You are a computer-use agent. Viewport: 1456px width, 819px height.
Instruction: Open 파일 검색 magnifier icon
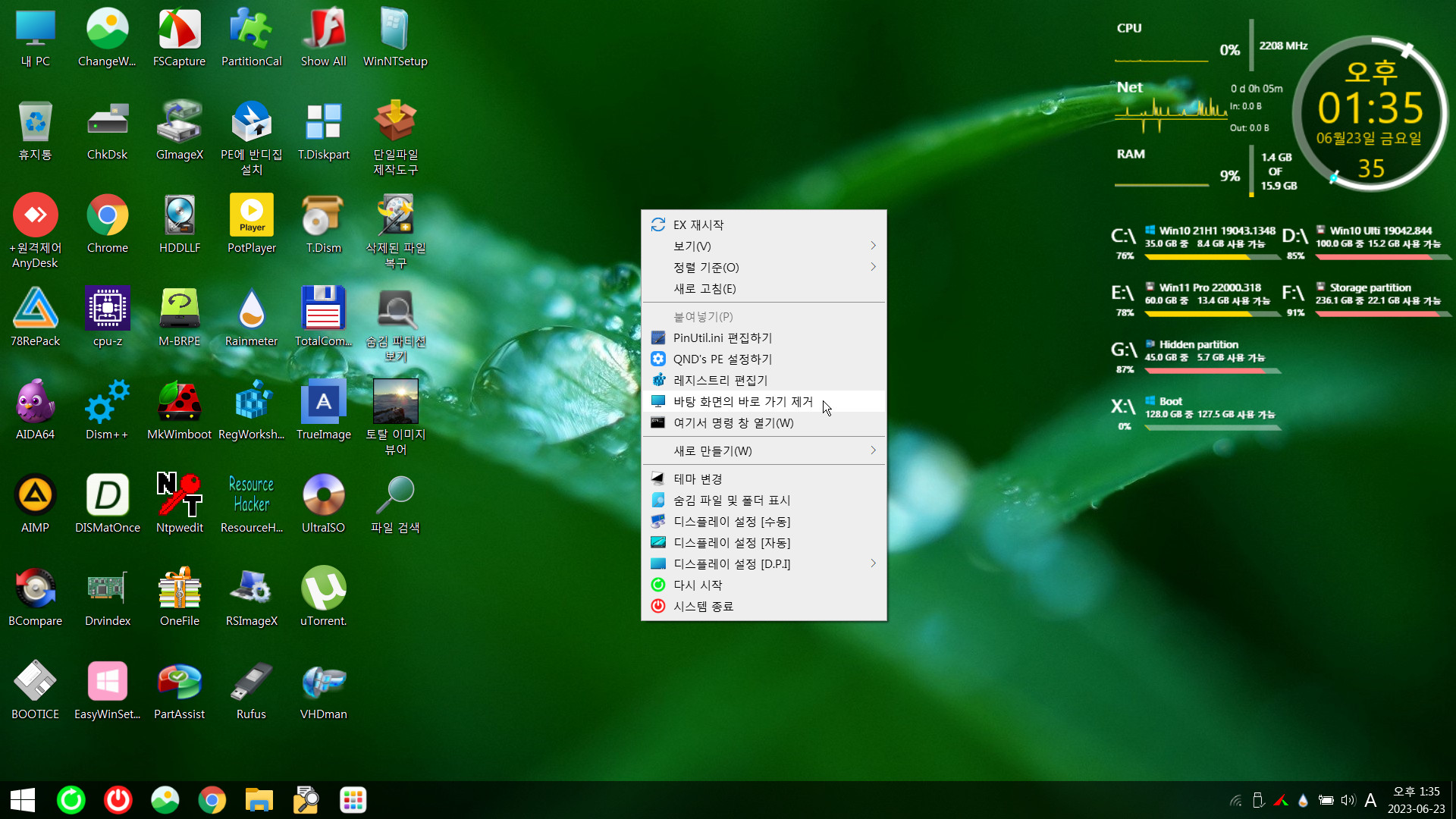(395, 504)
